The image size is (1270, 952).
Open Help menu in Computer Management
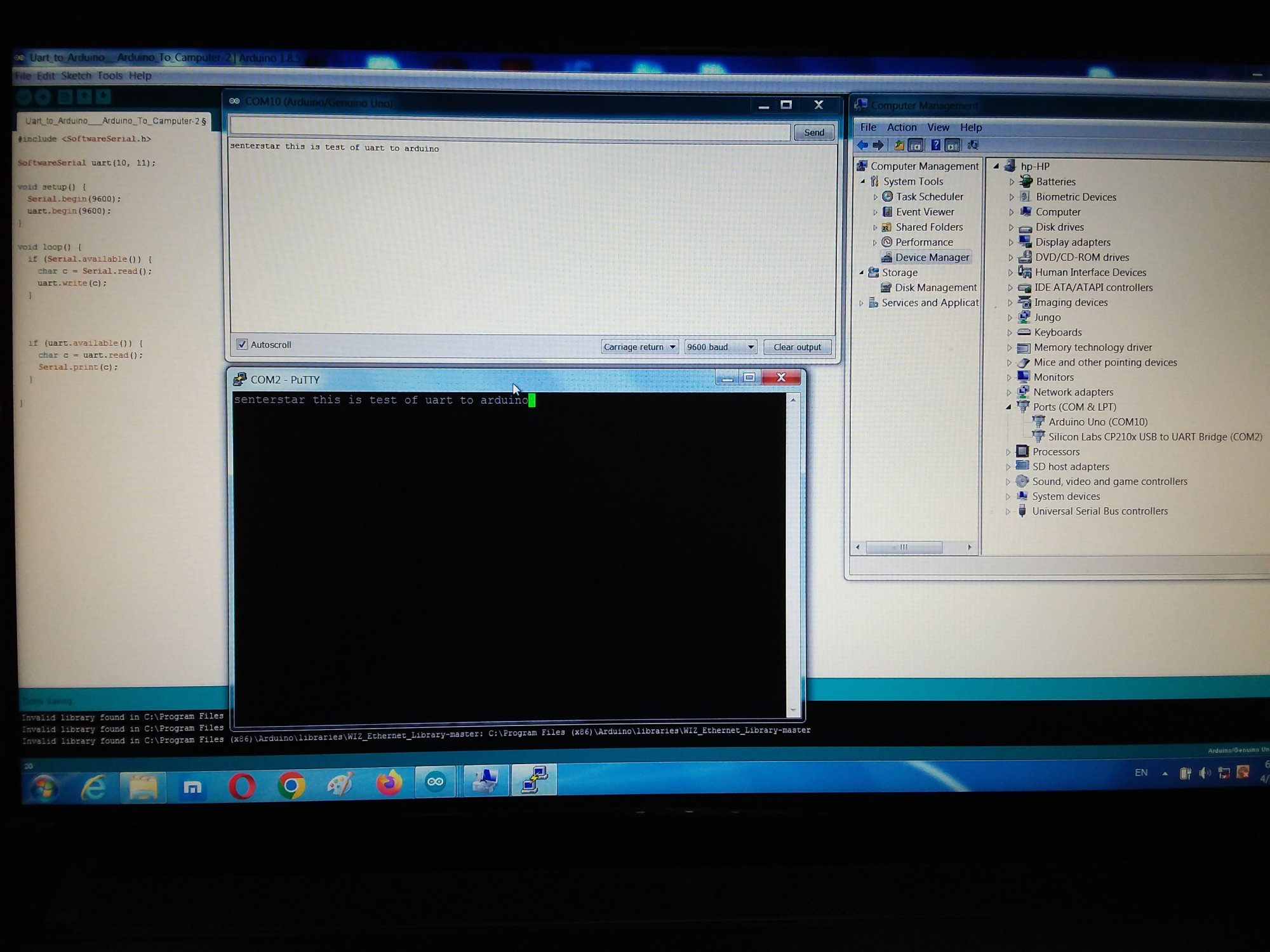pos(971,128)
